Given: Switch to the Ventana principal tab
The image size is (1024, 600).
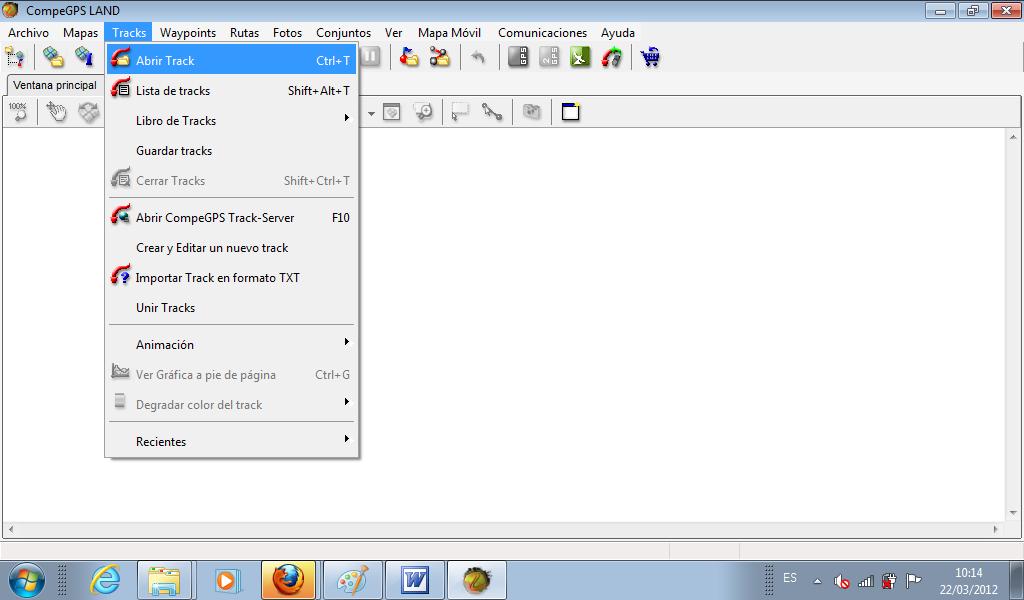Looking at the screenshot, I should click(55, 85).
